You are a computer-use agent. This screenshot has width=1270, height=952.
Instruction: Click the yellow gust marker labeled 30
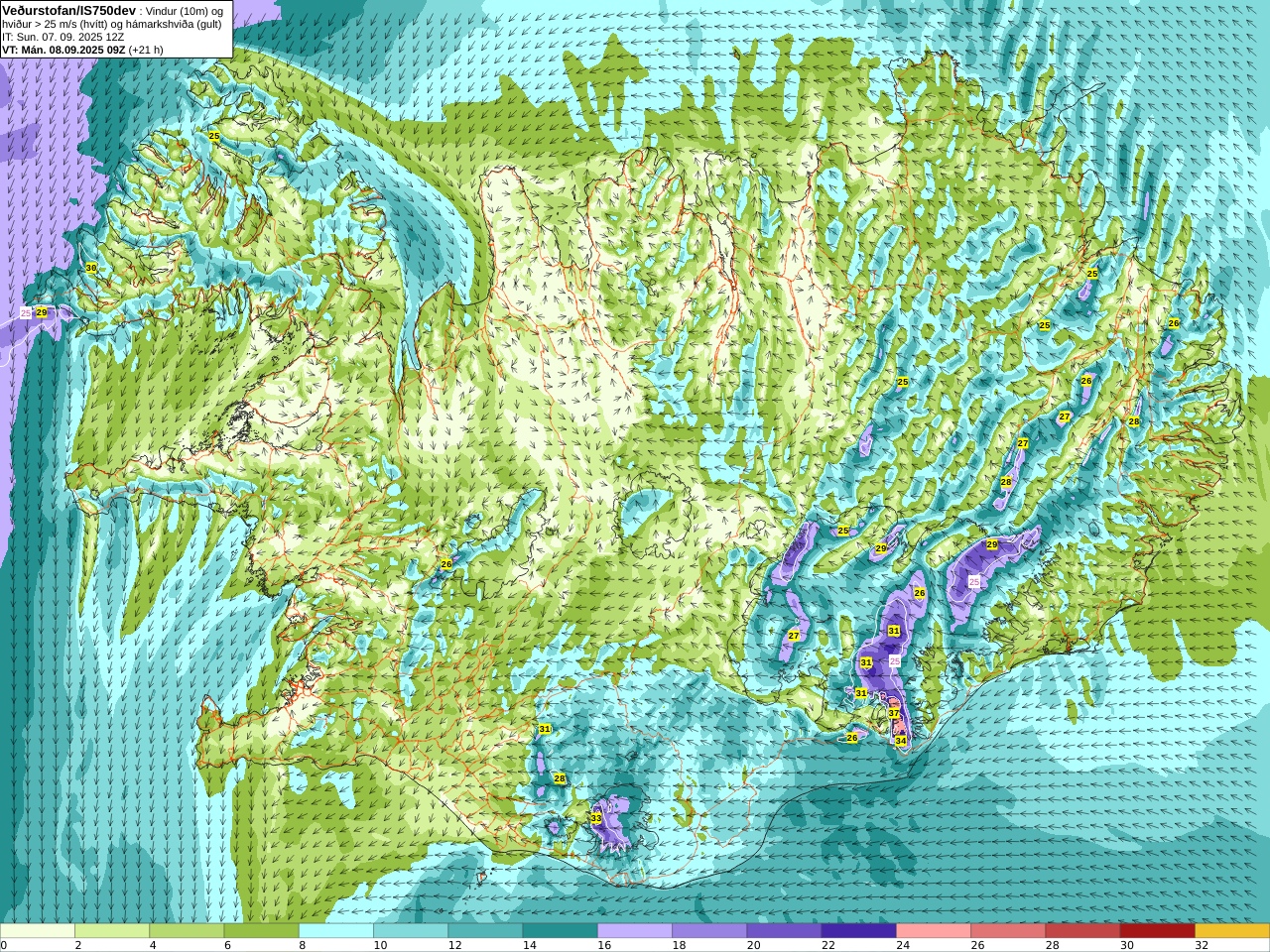coord(91,268)
